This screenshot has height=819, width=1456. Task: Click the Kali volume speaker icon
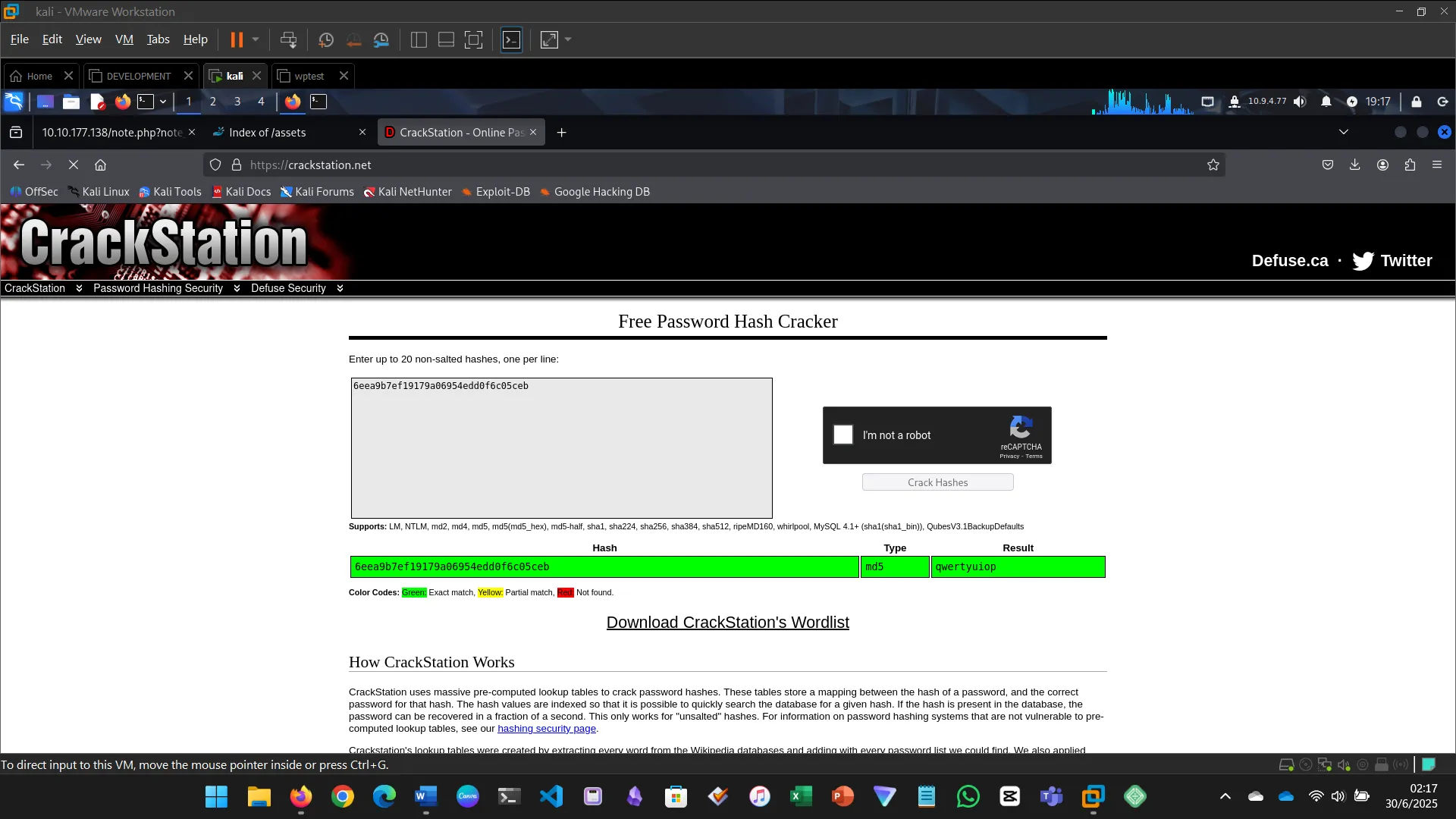coord(1300,102)
